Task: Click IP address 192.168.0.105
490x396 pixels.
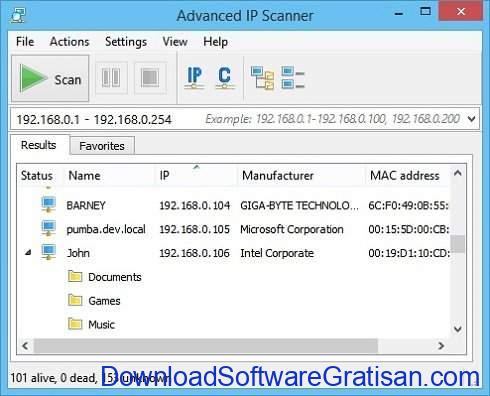Action: click(x=195, y=229)
